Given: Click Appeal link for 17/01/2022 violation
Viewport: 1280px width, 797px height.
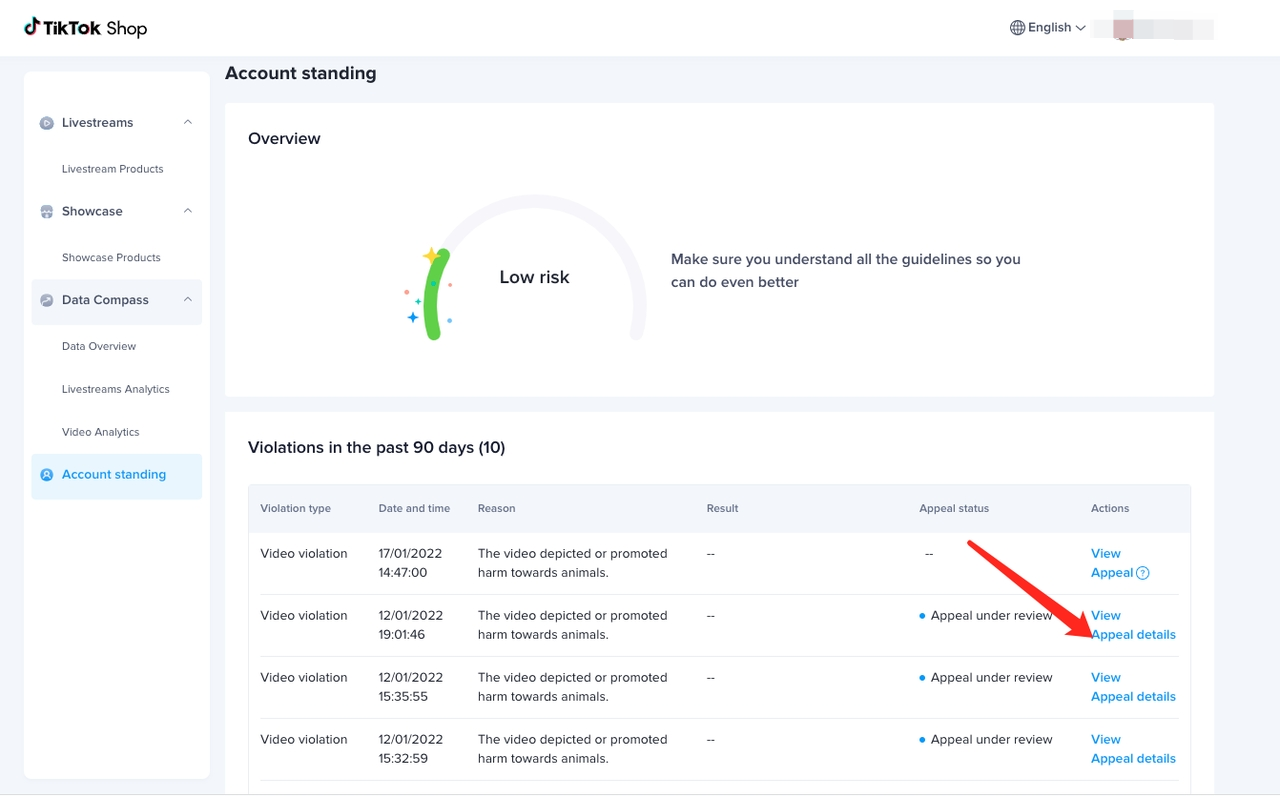Looking at the screenshot, I should (x=1111, y=573).
